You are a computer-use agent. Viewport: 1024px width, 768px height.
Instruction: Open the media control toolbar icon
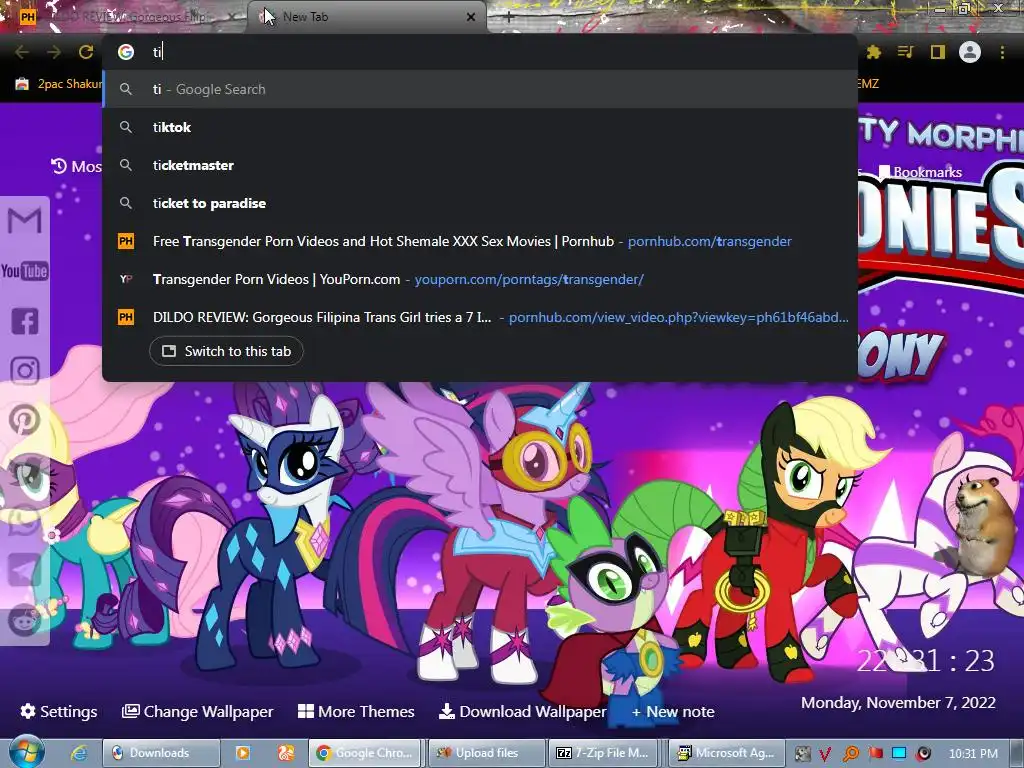click(906, 52)
